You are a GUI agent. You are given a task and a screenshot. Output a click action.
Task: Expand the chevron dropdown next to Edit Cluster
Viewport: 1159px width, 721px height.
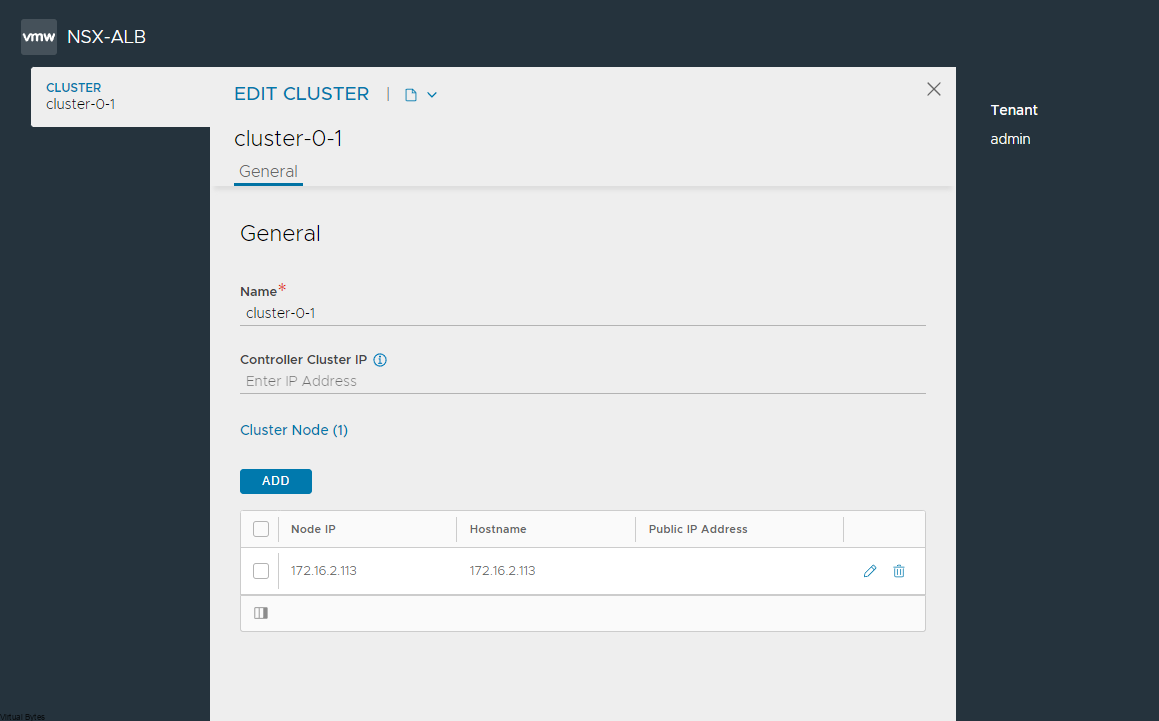[432, 95]
